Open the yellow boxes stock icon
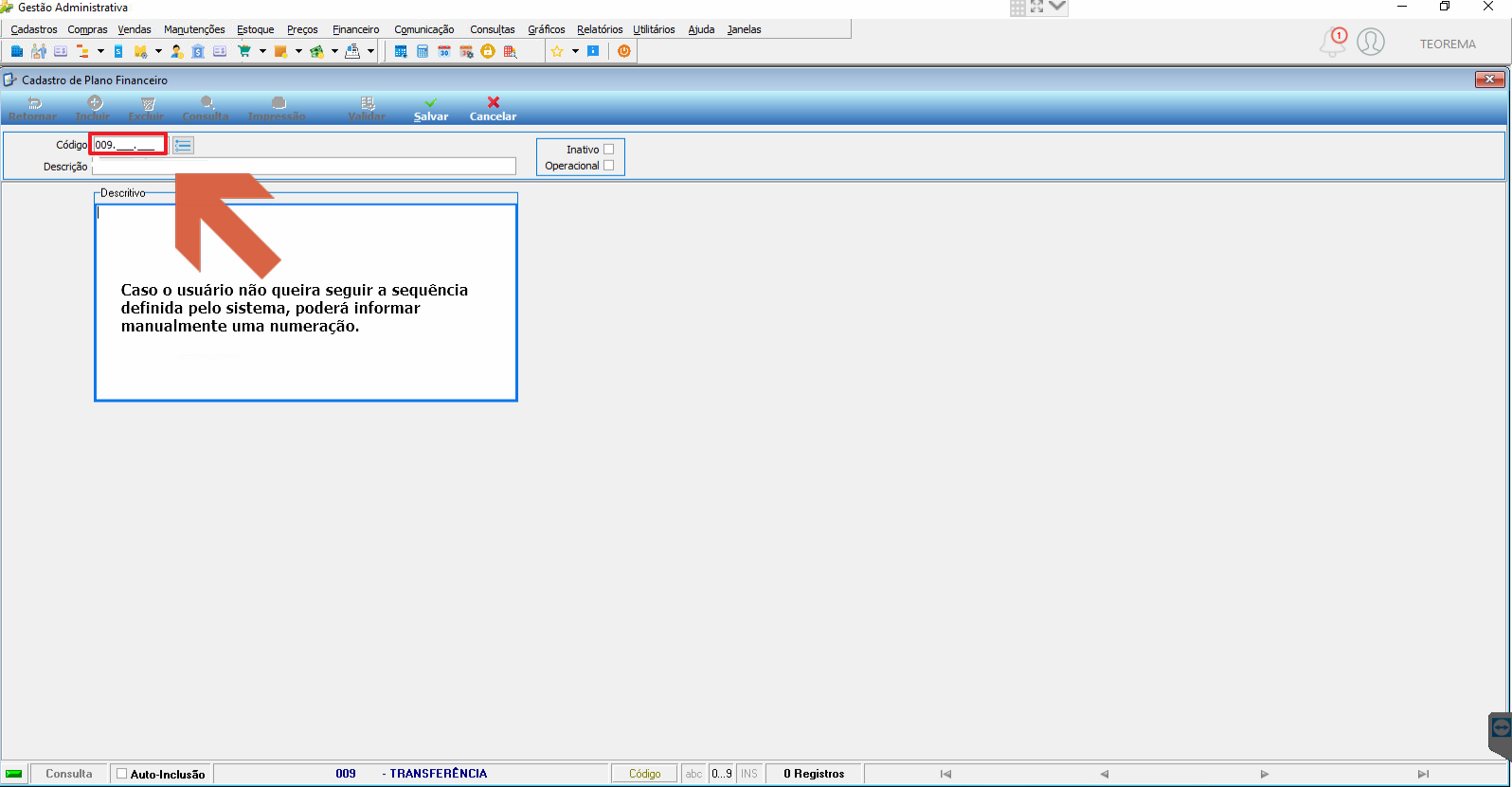 (x=140, y=51)
